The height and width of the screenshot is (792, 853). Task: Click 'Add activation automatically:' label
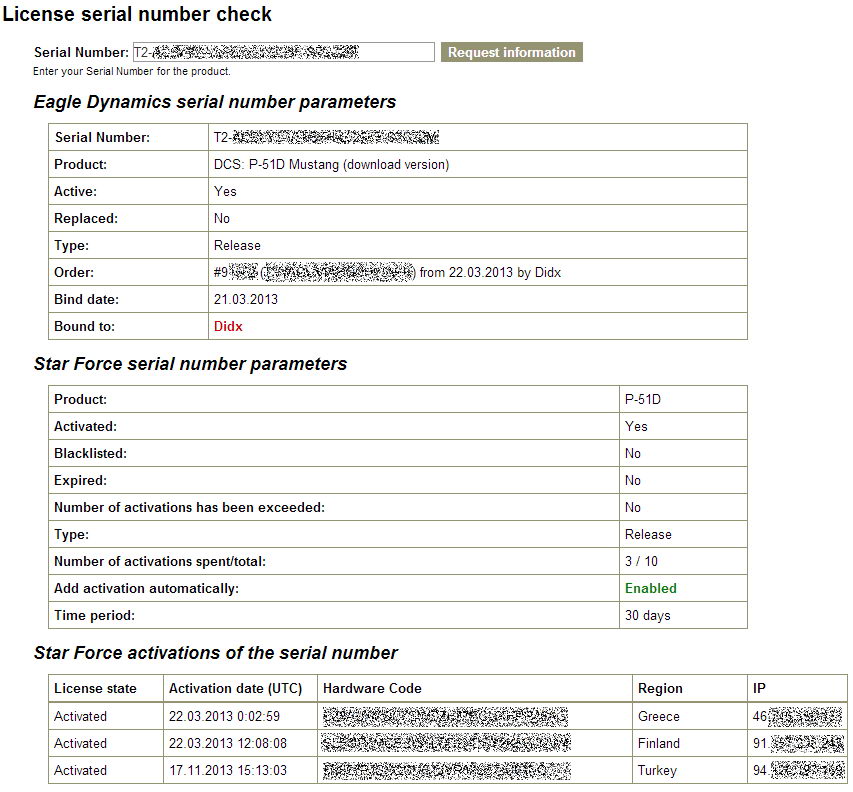click(x=146, y=589)
